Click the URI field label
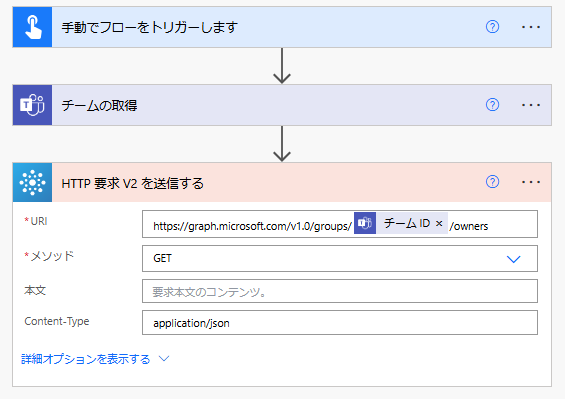This screenshot has height=399, width=565. (x=39, y=221)
